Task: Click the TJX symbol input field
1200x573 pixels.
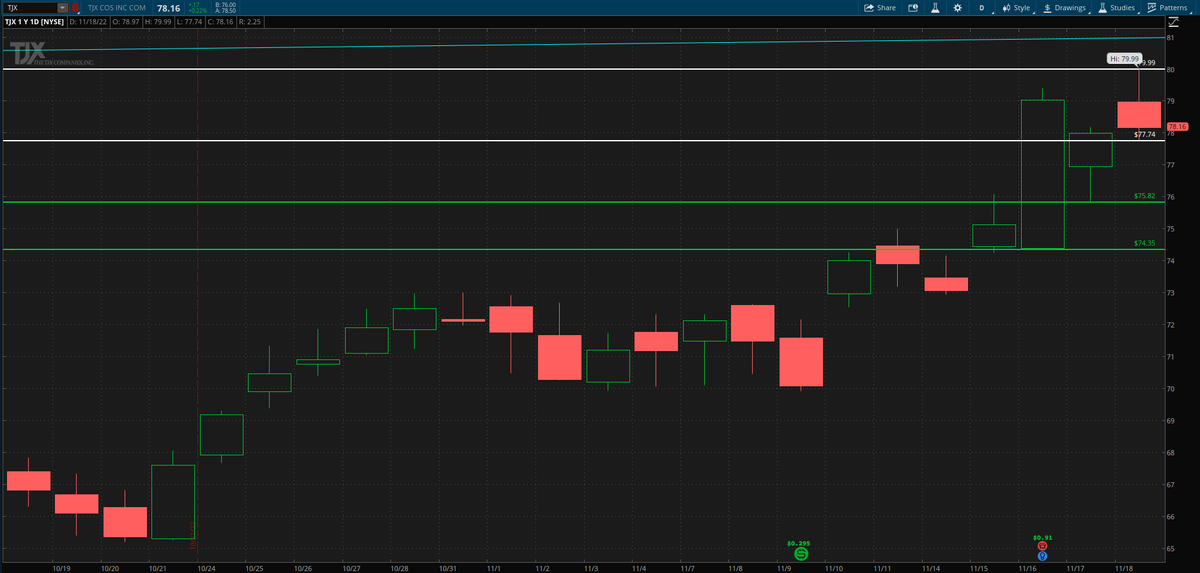Action: click(30, 8)
